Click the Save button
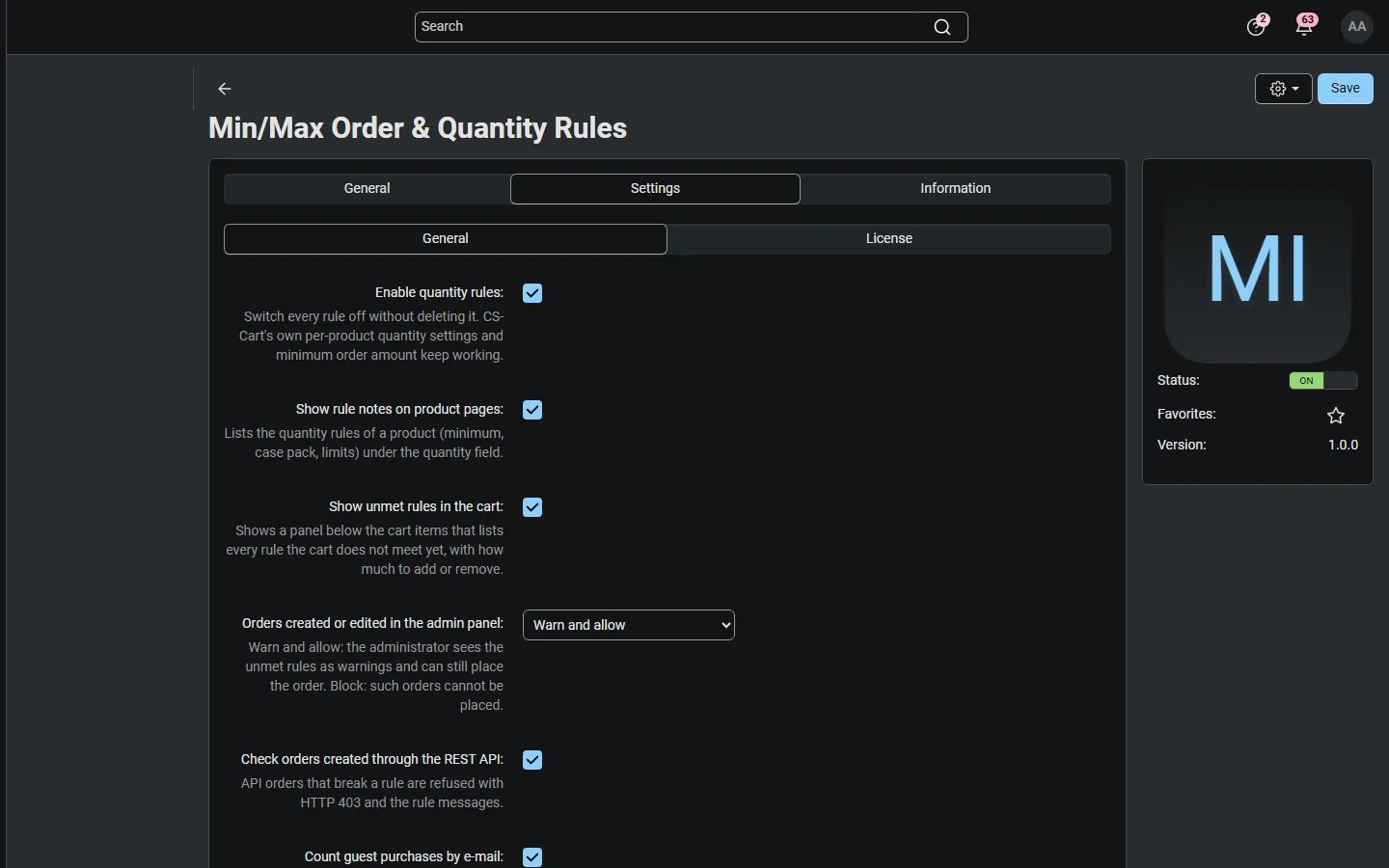 tap(1346, 89)
